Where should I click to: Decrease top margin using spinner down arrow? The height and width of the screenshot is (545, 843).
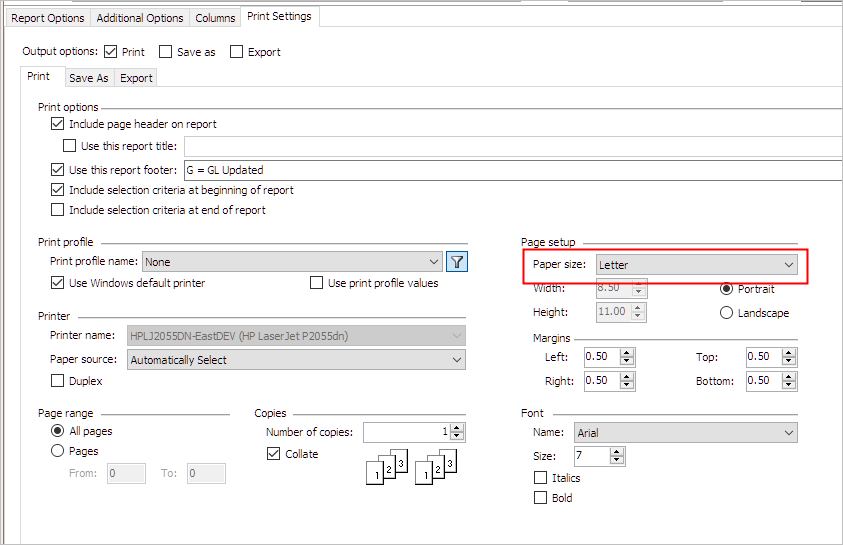(x=790, y=361)
